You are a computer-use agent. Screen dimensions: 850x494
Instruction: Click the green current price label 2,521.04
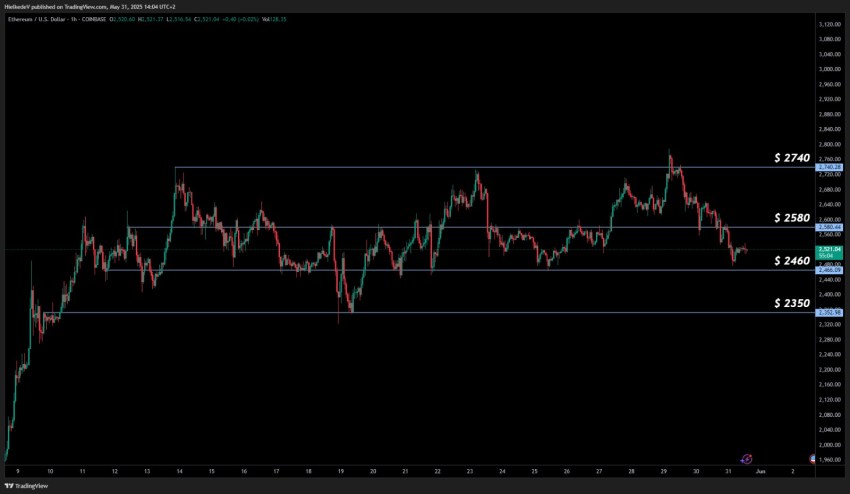point(827,249)
